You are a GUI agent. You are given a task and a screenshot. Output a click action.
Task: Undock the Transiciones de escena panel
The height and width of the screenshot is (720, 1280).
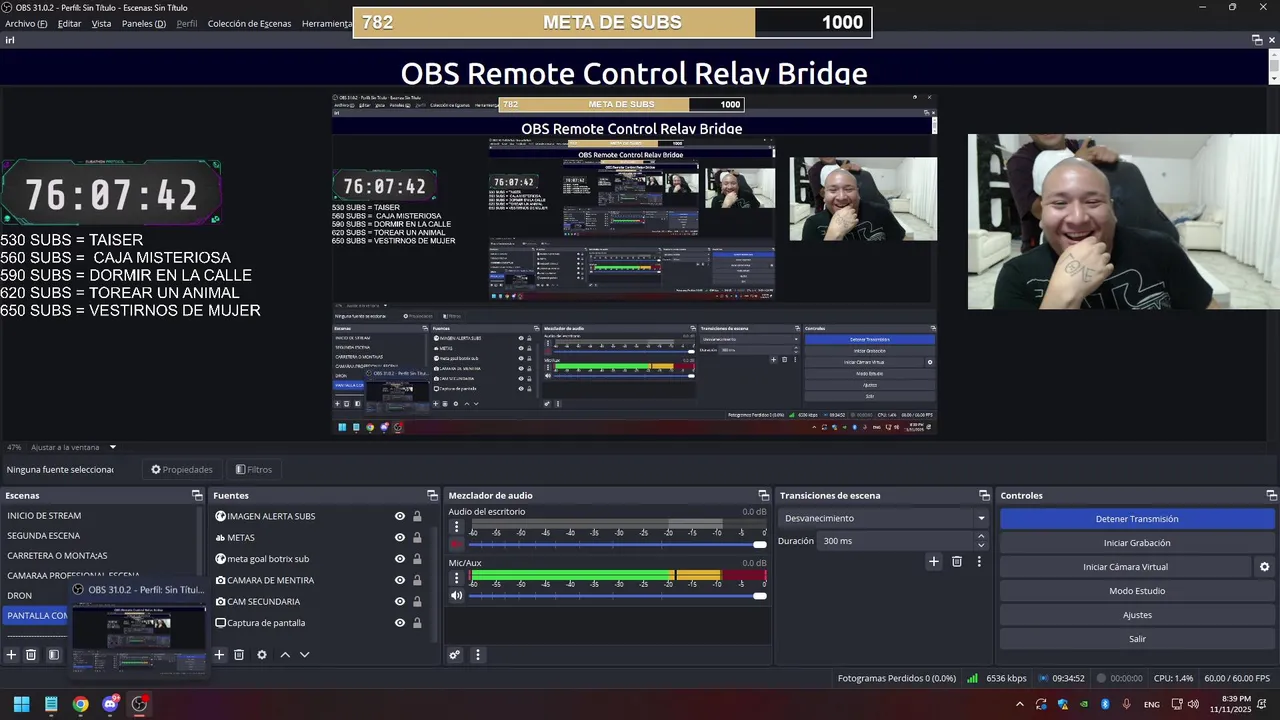[984, 495]
